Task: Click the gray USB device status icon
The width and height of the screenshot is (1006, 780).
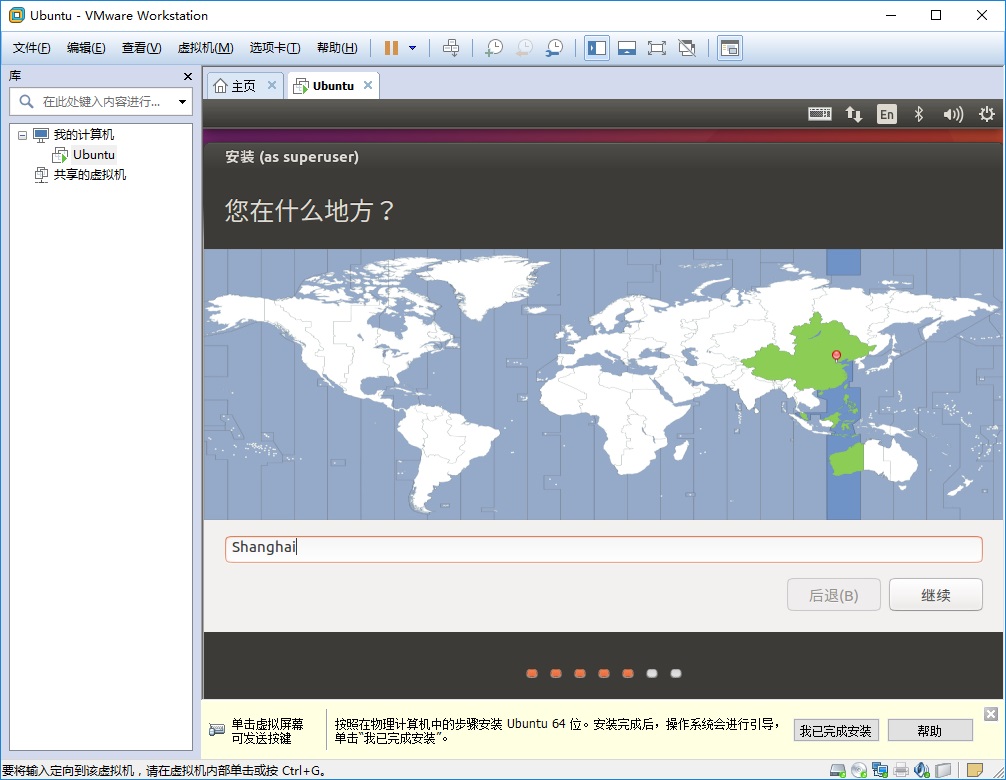Action: tap(942, 770)
